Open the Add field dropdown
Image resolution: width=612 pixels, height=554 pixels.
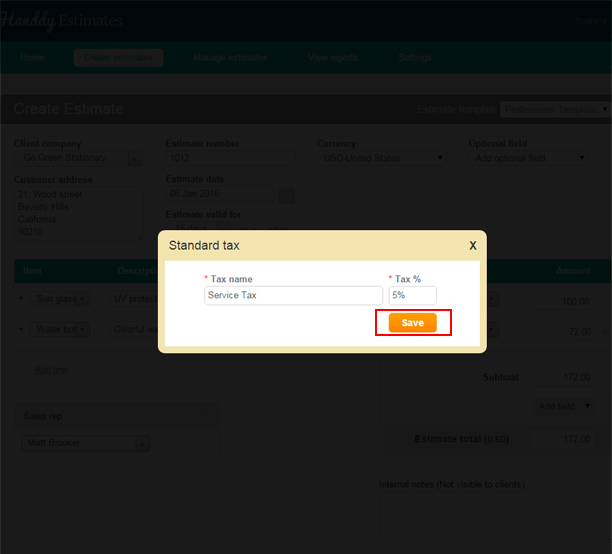tap(564, 406)
